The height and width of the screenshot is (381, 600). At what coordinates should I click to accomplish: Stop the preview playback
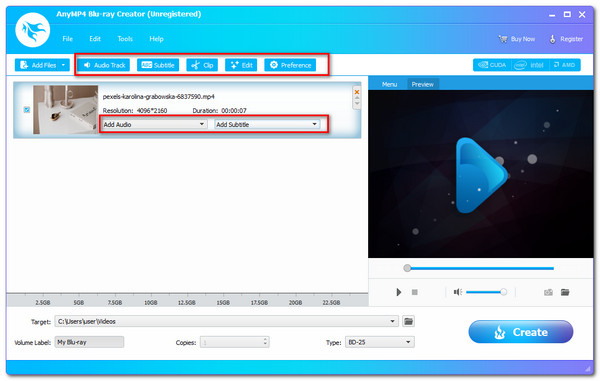[414, 292]
